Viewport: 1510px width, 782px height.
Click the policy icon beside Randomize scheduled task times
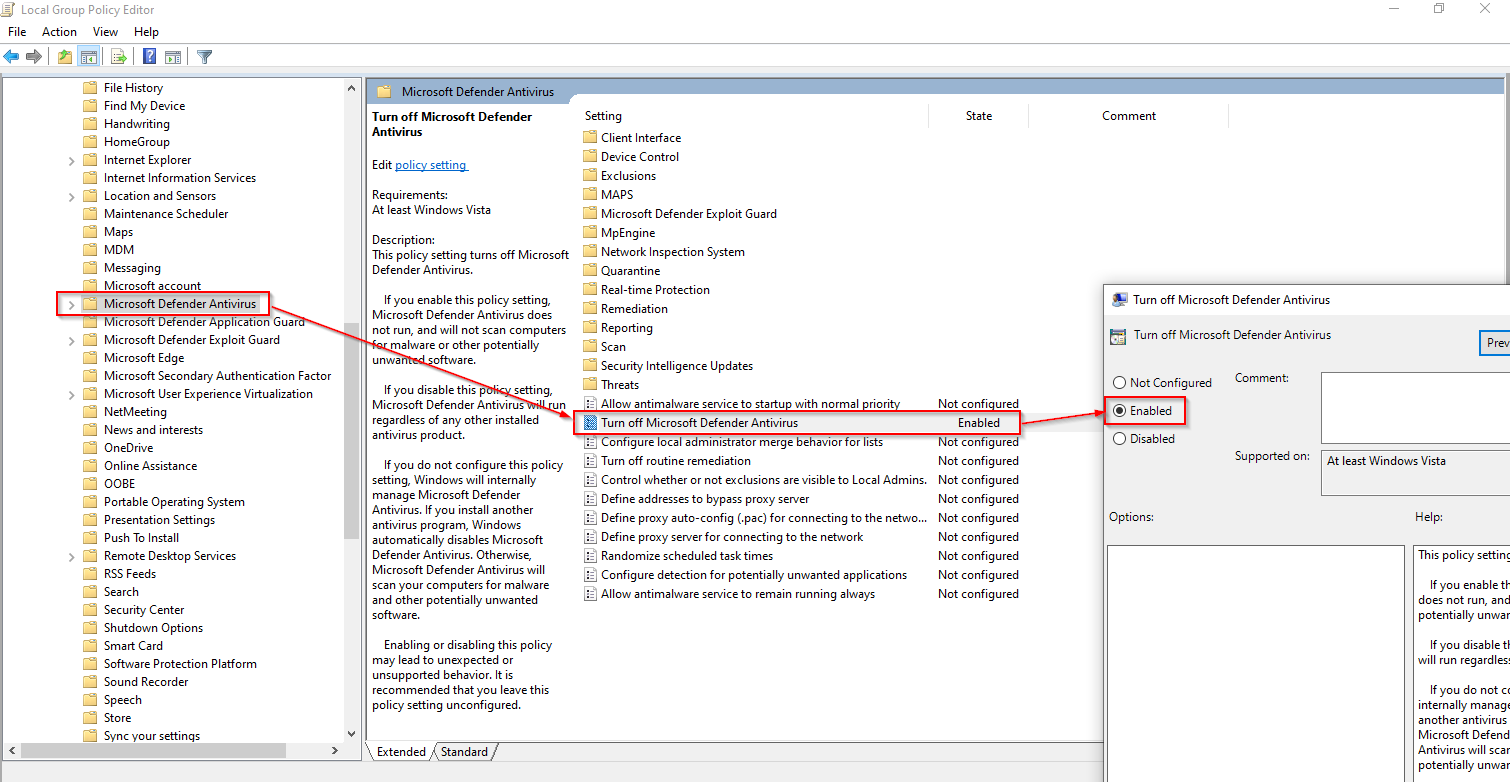pyautogui.click(x=590, y=556)
